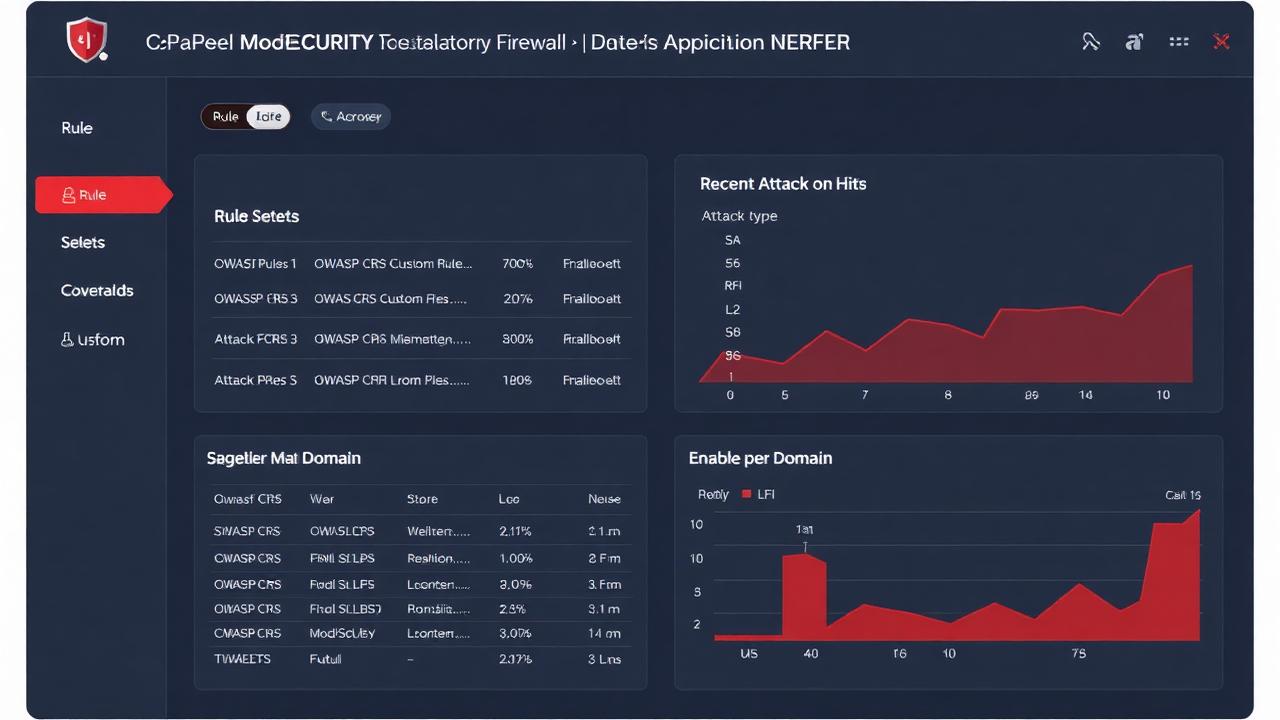1280x720 pixels.
Task: Toggle the Rule segment of the pill switch
Action: pyautogui.click(x=225, y=117)
